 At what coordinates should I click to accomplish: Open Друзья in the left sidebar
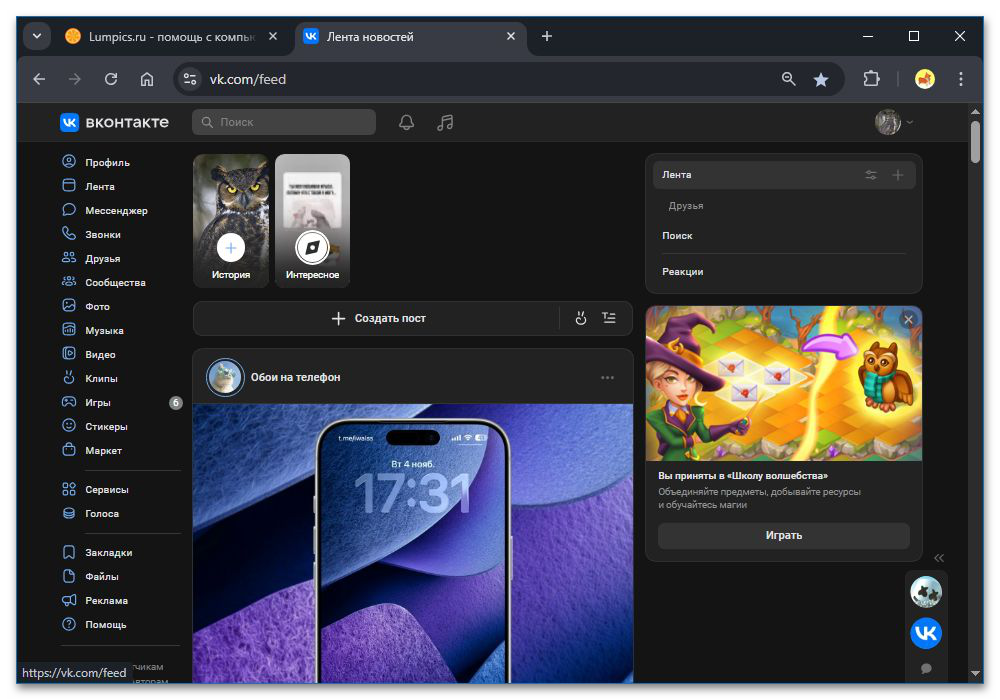pos(91,258)
